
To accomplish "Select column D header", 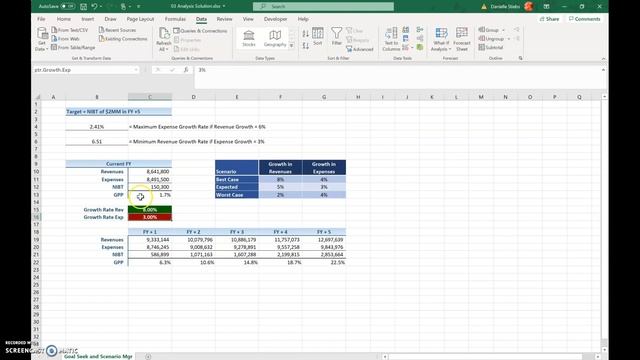I will tap(193, 97).
